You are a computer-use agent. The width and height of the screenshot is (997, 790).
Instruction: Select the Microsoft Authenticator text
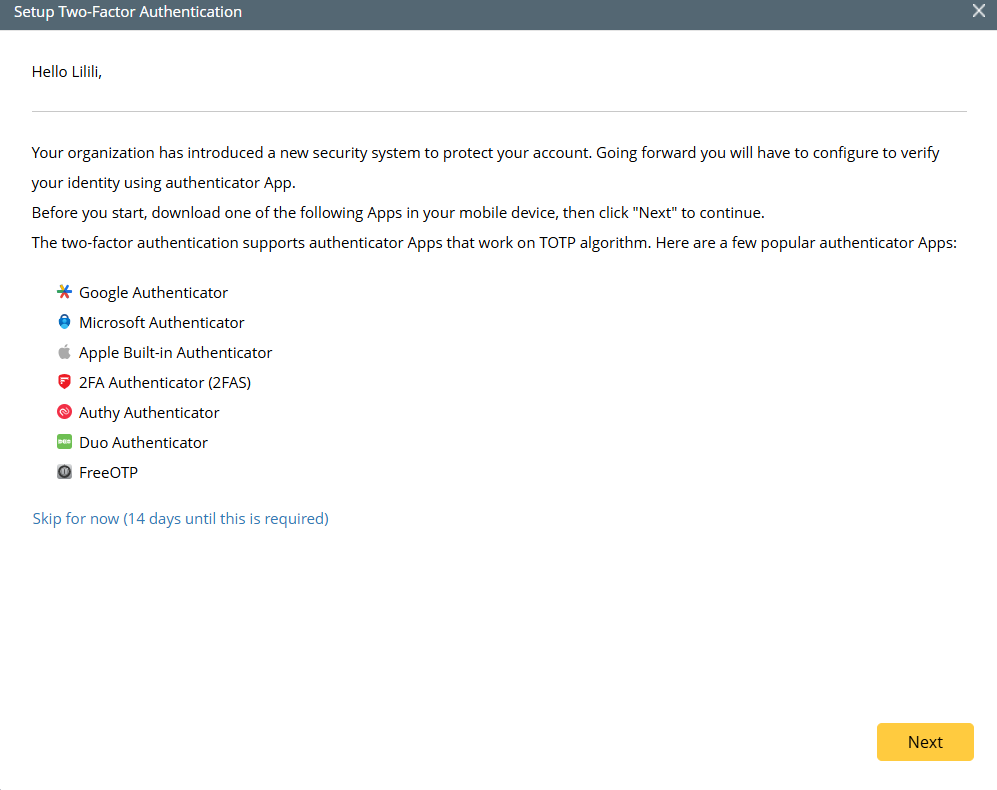tap(161, 323)
